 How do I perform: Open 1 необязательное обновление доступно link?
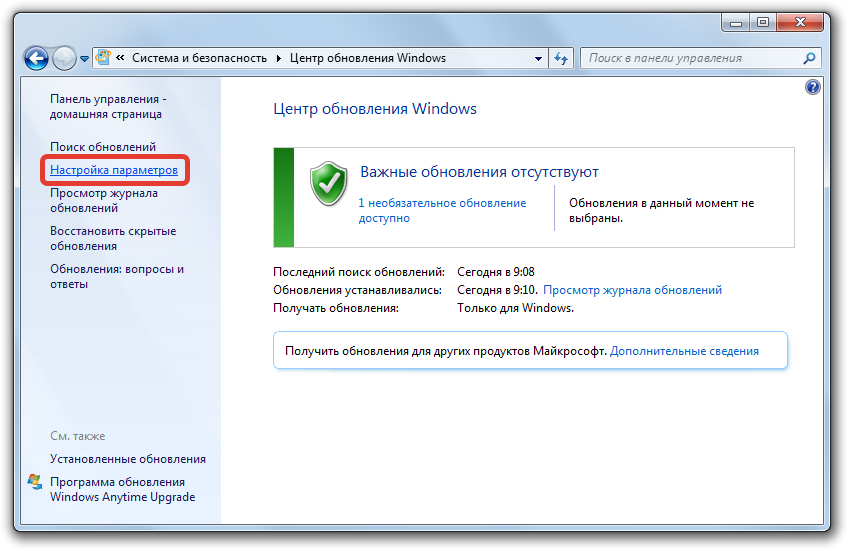[442, 211]
